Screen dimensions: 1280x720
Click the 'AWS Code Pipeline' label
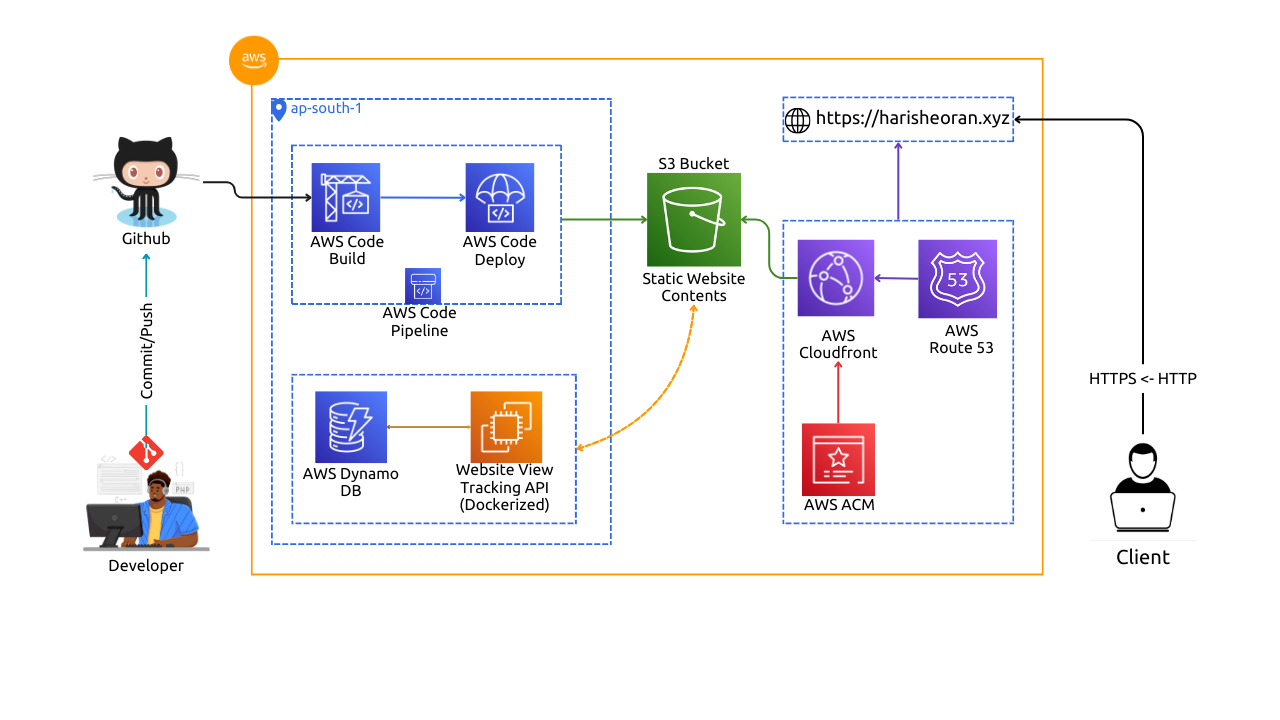(420, 322)
